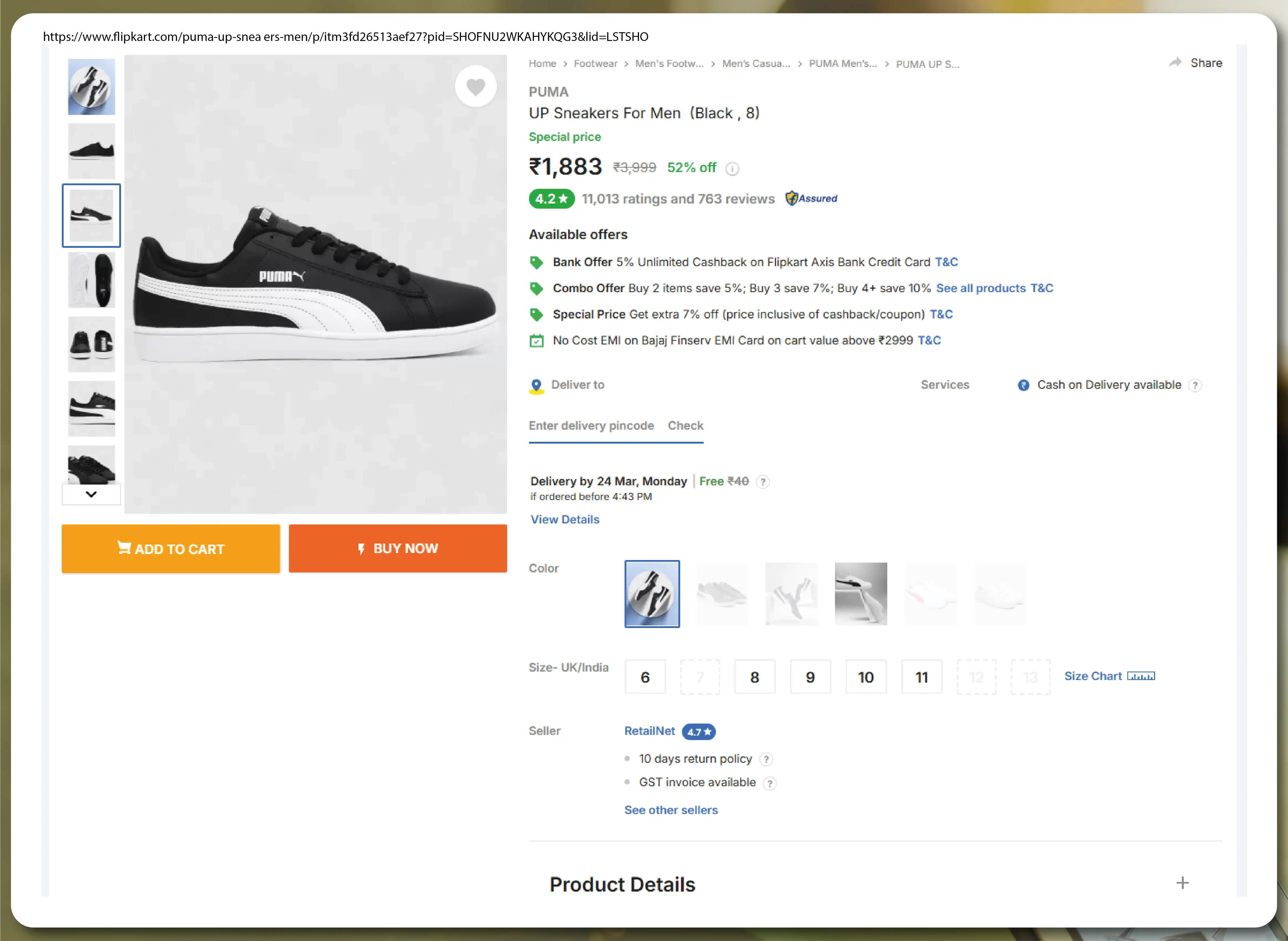Image resolution: width=1288 pixels, height=941 pixels.
Task: Click Check pincode button
Action: pyautogui.click(x=686, y=426)
